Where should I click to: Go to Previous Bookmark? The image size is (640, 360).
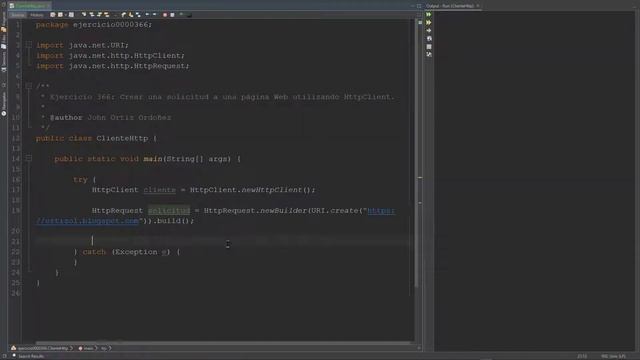pyautogui.click(x=123, y=15)
